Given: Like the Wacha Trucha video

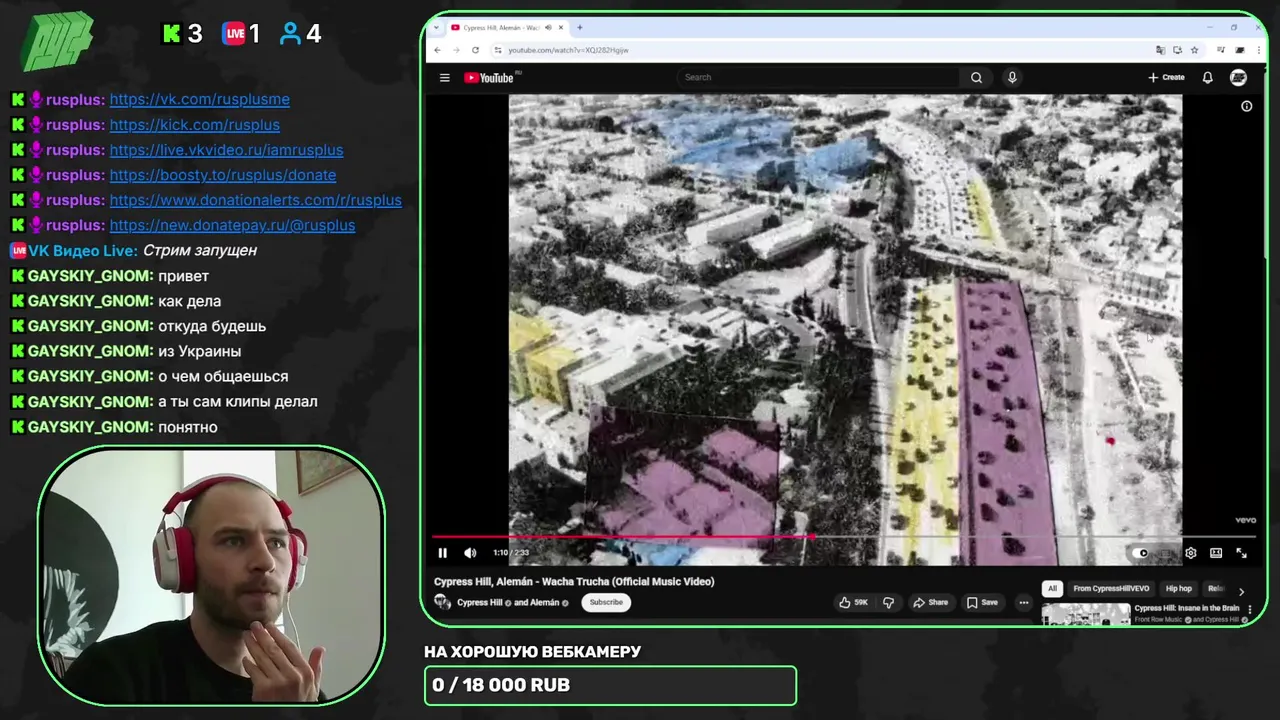Looking at the screenshot, I should (854, 602).
